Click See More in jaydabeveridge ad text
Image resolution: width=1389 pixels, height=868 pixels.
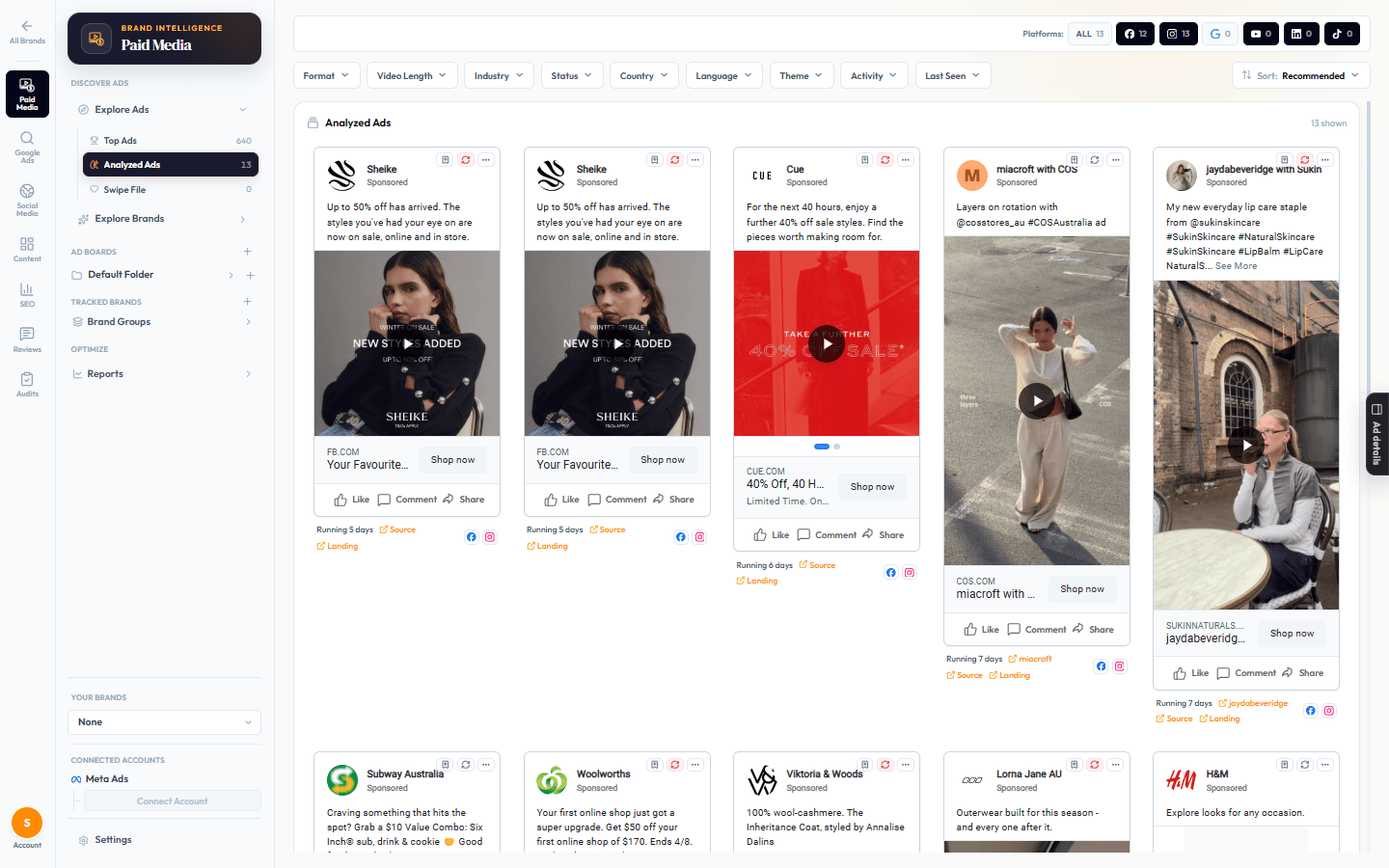pos(1237,266)
